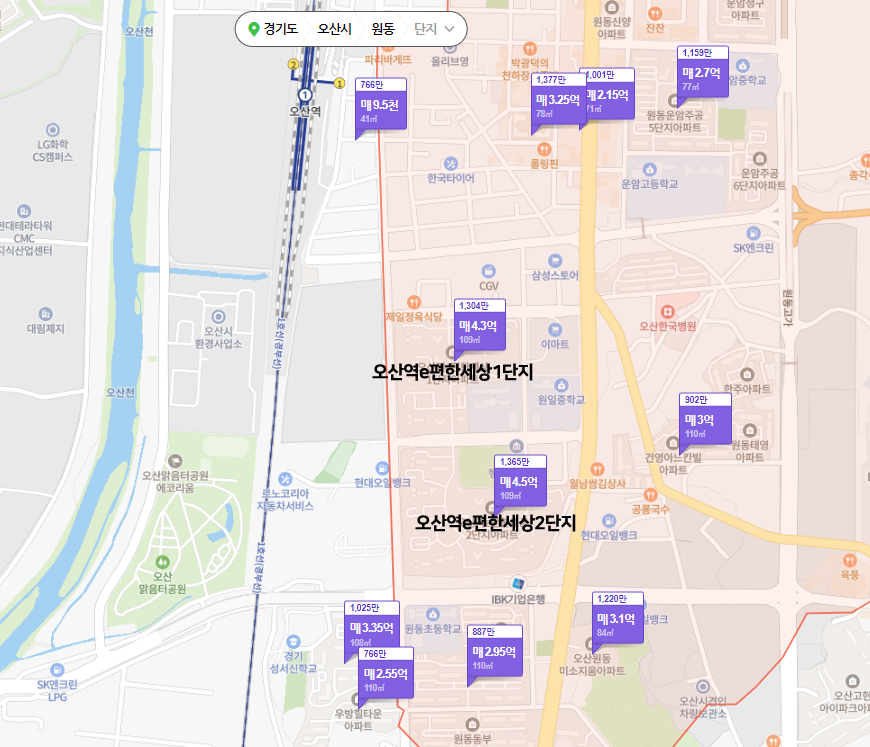Open the 매 4.3억 109㎡ listing marker
Image resolution: width=870 pixels, height=747 pixels.
[479, 325]
